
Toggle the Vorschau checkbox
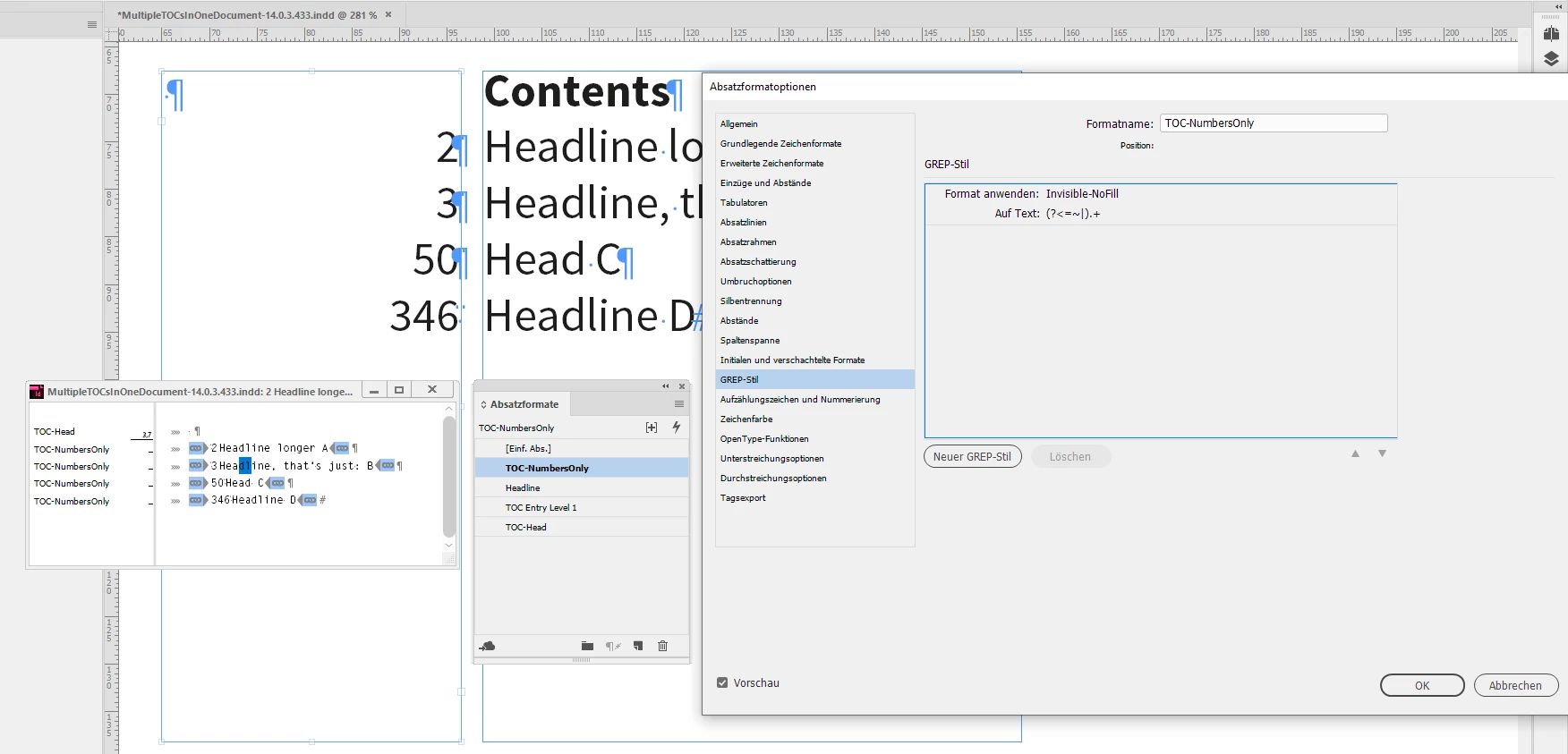722,682
